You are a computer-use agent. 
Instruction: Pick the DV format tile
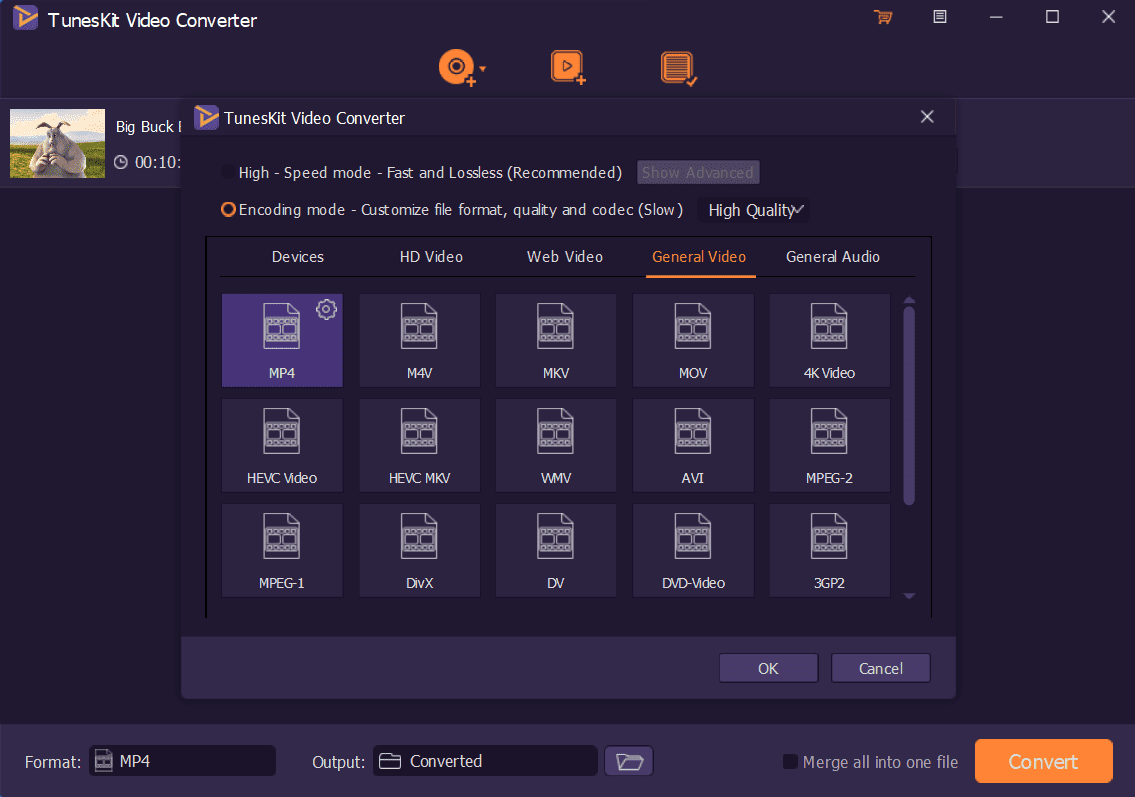pyautogui.click(x=555, y=550)
